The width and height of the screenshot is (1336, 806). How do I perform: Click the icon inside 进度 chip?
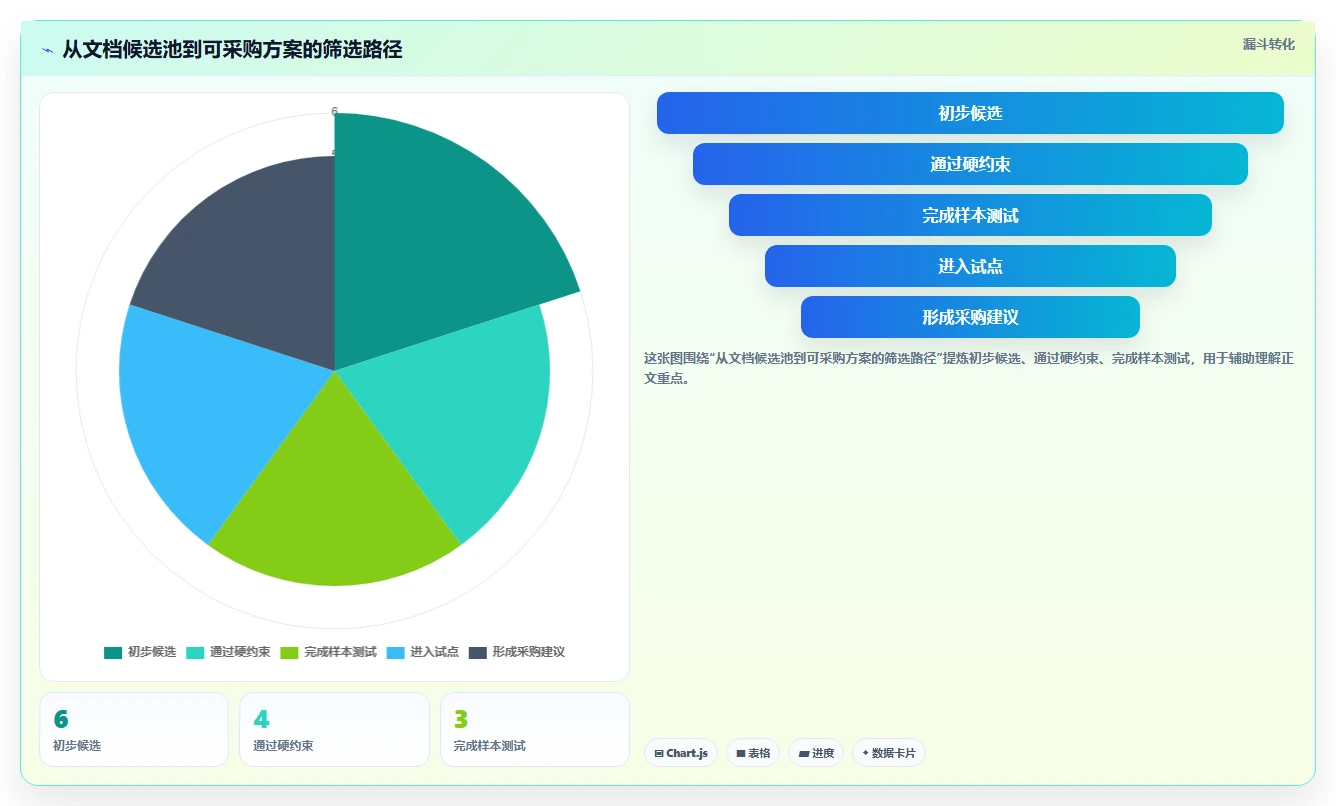804,753
